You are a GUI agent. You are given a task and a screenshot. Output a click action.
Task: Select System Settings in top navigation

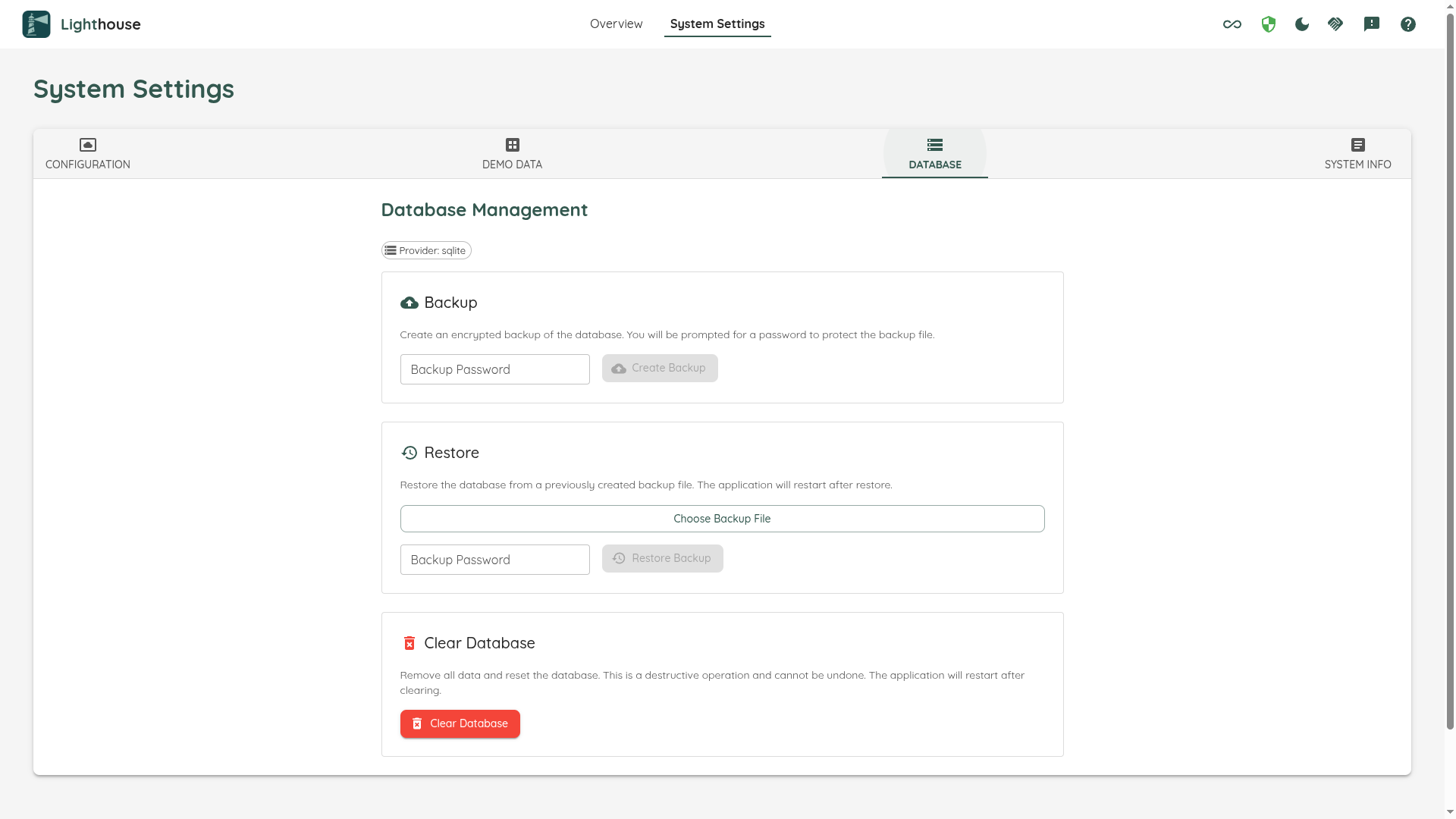717,24
